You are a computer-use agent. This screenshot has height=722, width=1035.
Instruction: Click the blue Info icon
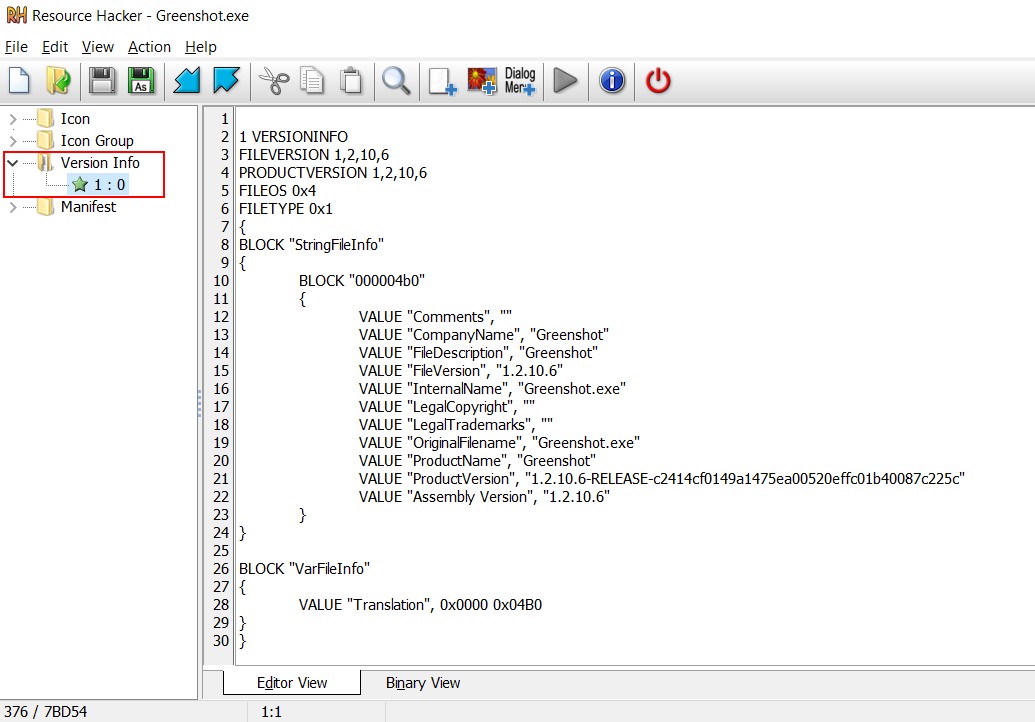pos(612,81)
